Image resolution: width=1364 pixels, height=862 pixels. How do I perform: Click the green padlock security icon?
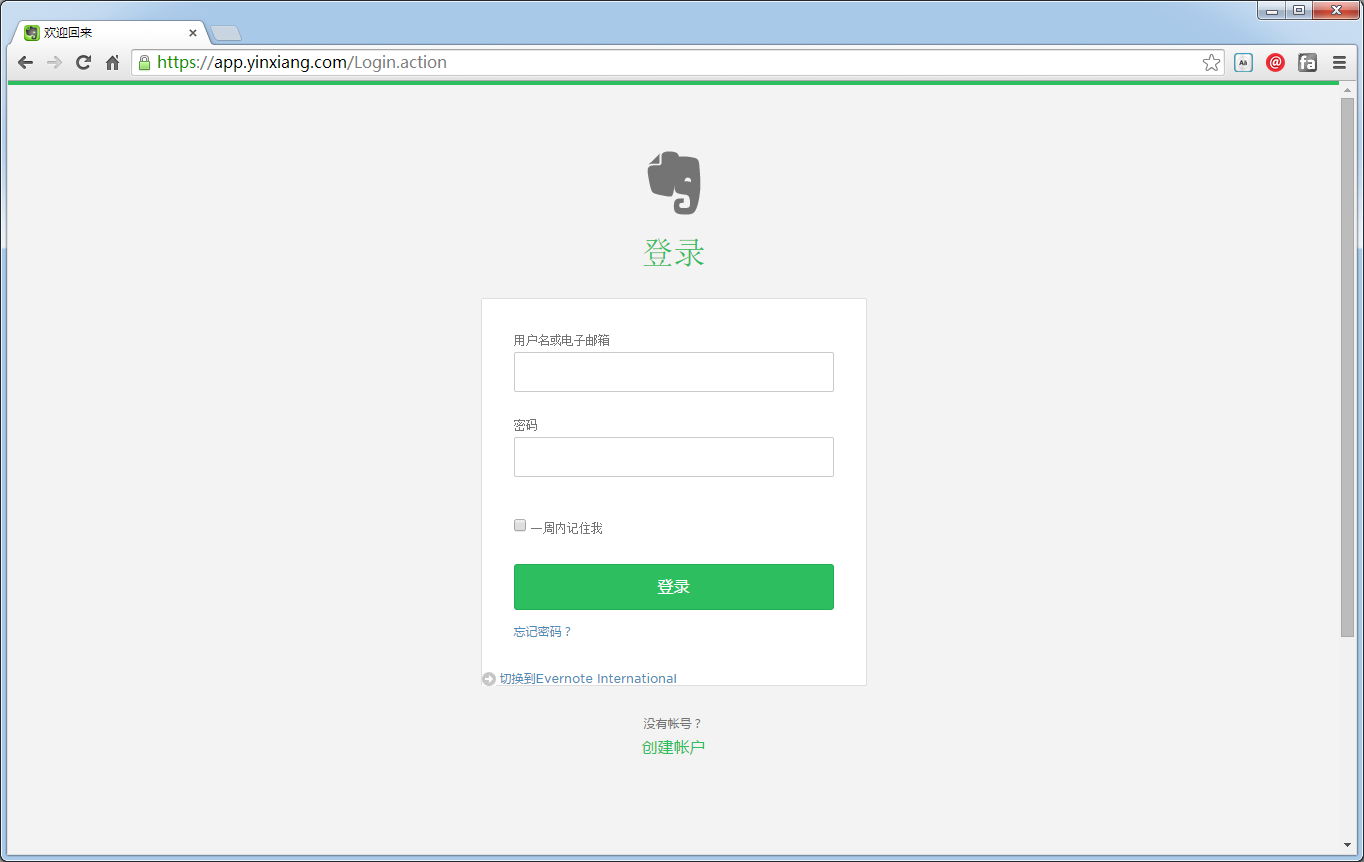[x=144, y=62]
